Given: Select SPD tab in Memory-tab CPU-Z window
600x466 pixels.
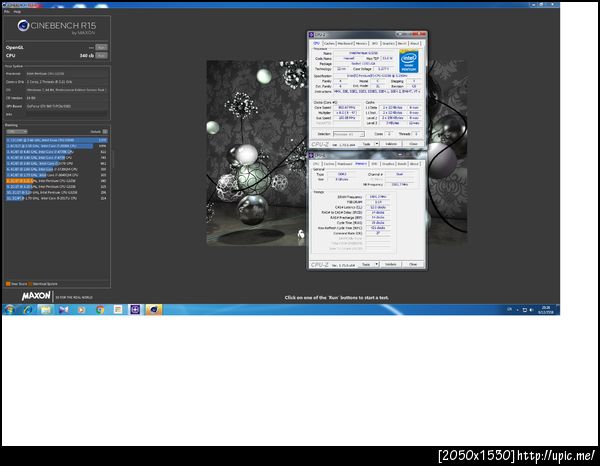Looking at the screenshot, I should 374,164.
